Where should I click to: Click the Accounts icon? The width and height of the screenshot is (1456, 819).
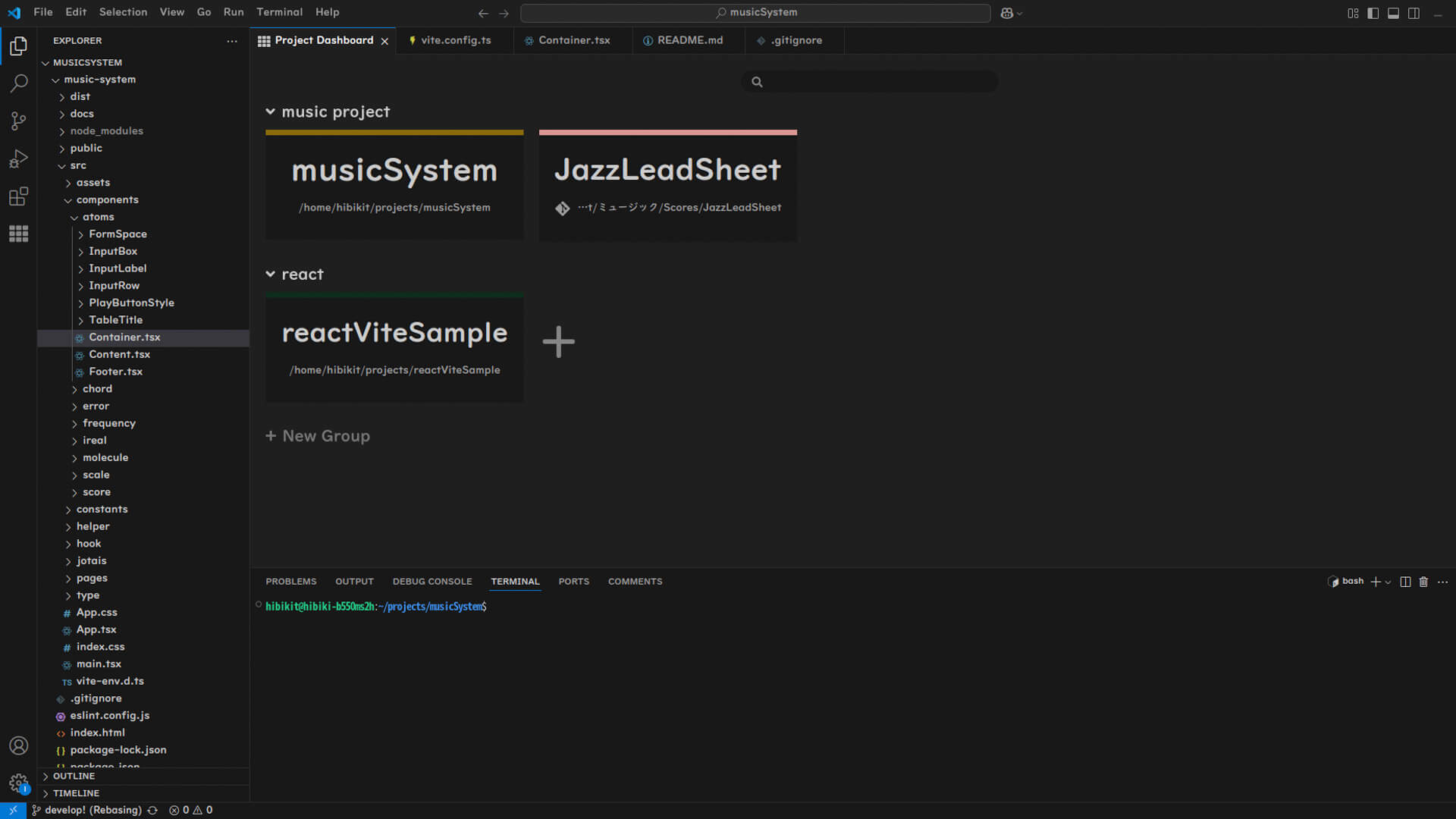(18, 745)
